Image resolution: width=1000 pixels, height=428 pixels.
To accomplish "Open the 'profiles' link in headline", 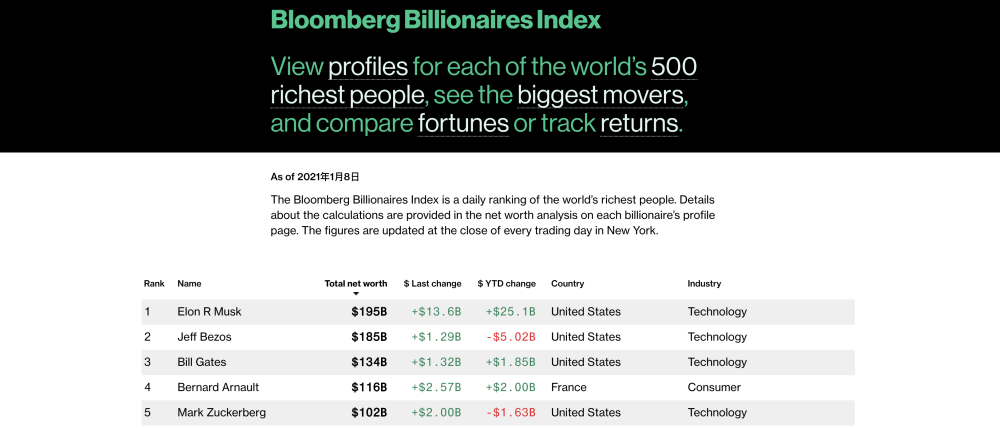I will pos(368,67).
